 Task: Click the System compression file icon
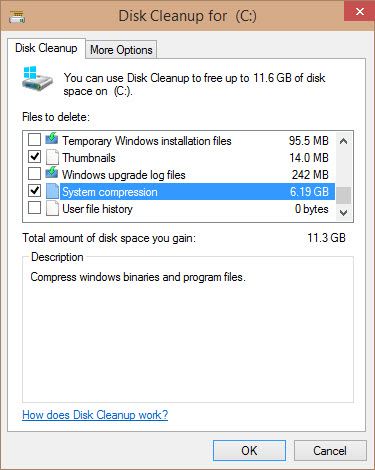point(52,191)
